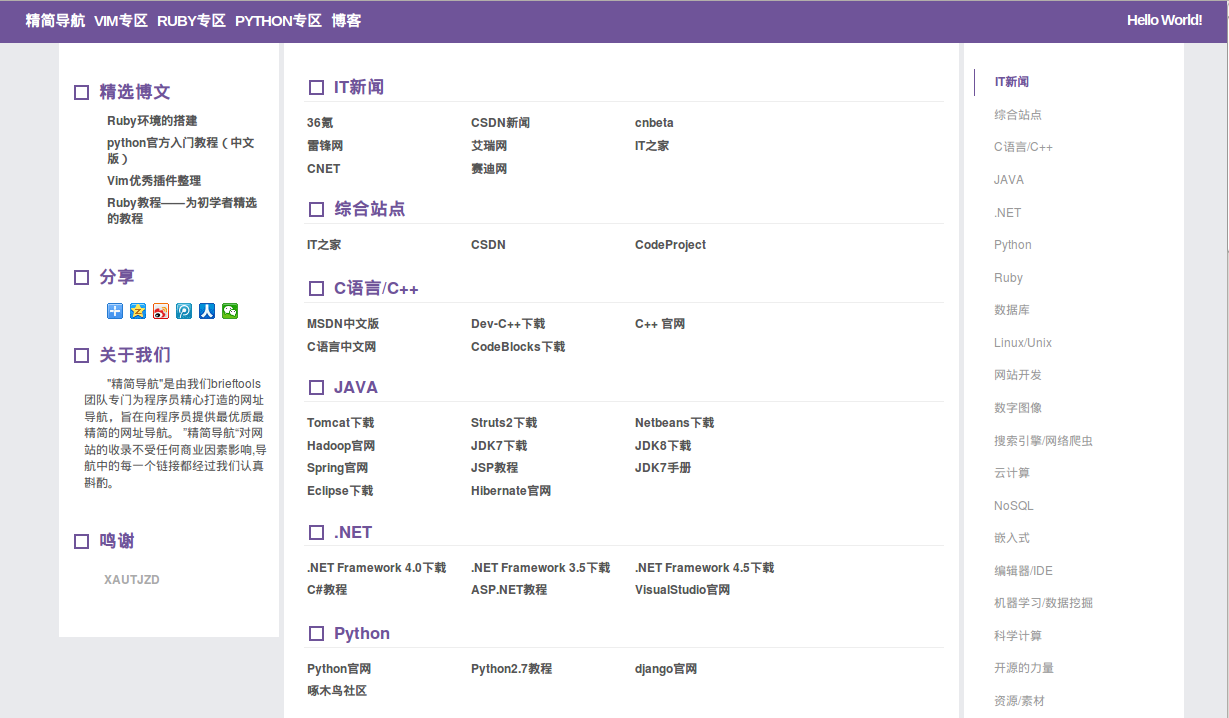The height and width of the screenshot is (718, 1229).
Task: Open the CodeProject link
Action: tap(671, 245)
